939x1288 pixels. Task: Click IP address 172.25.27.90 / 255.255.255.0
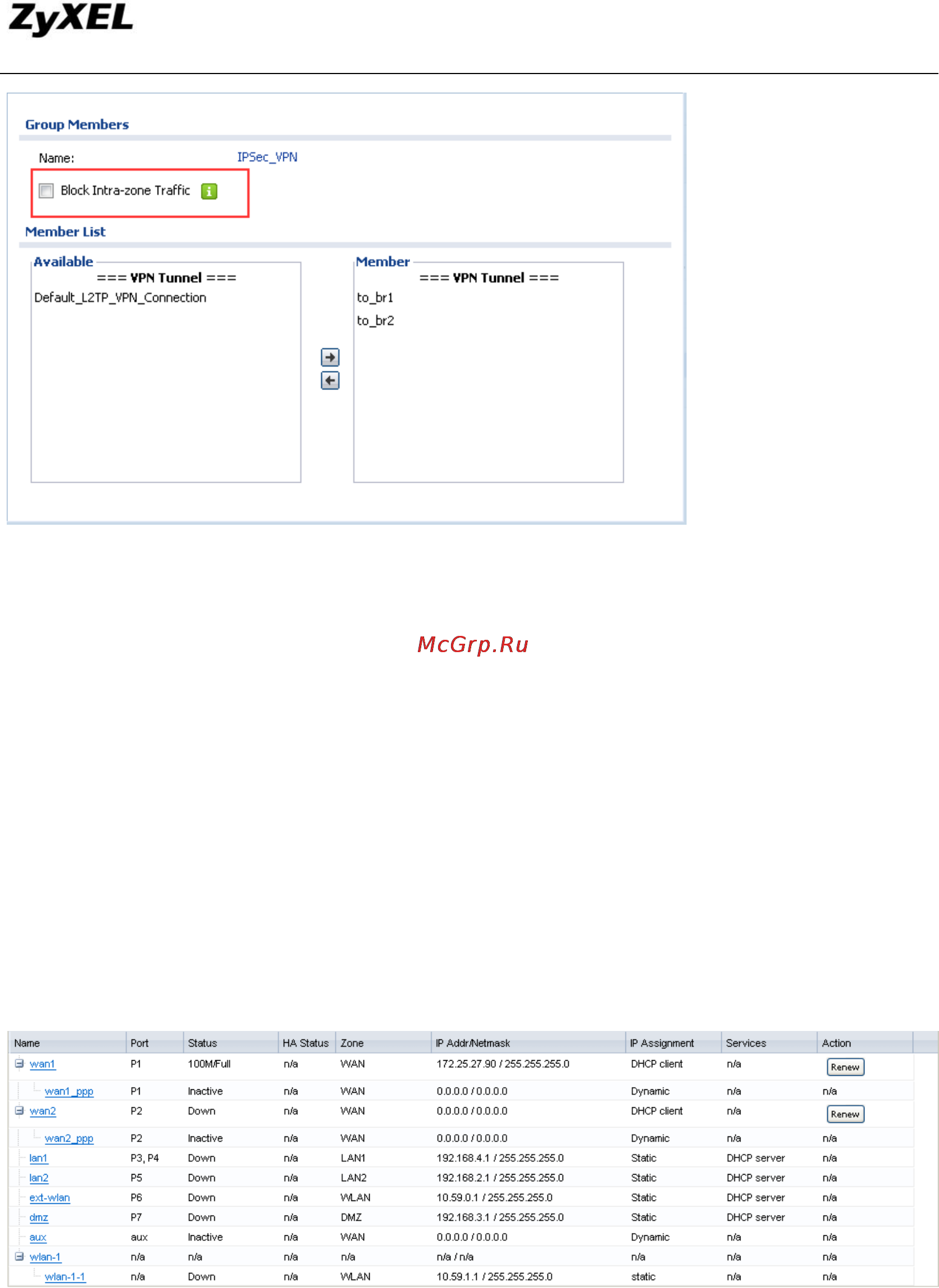tap(503, 1064)
